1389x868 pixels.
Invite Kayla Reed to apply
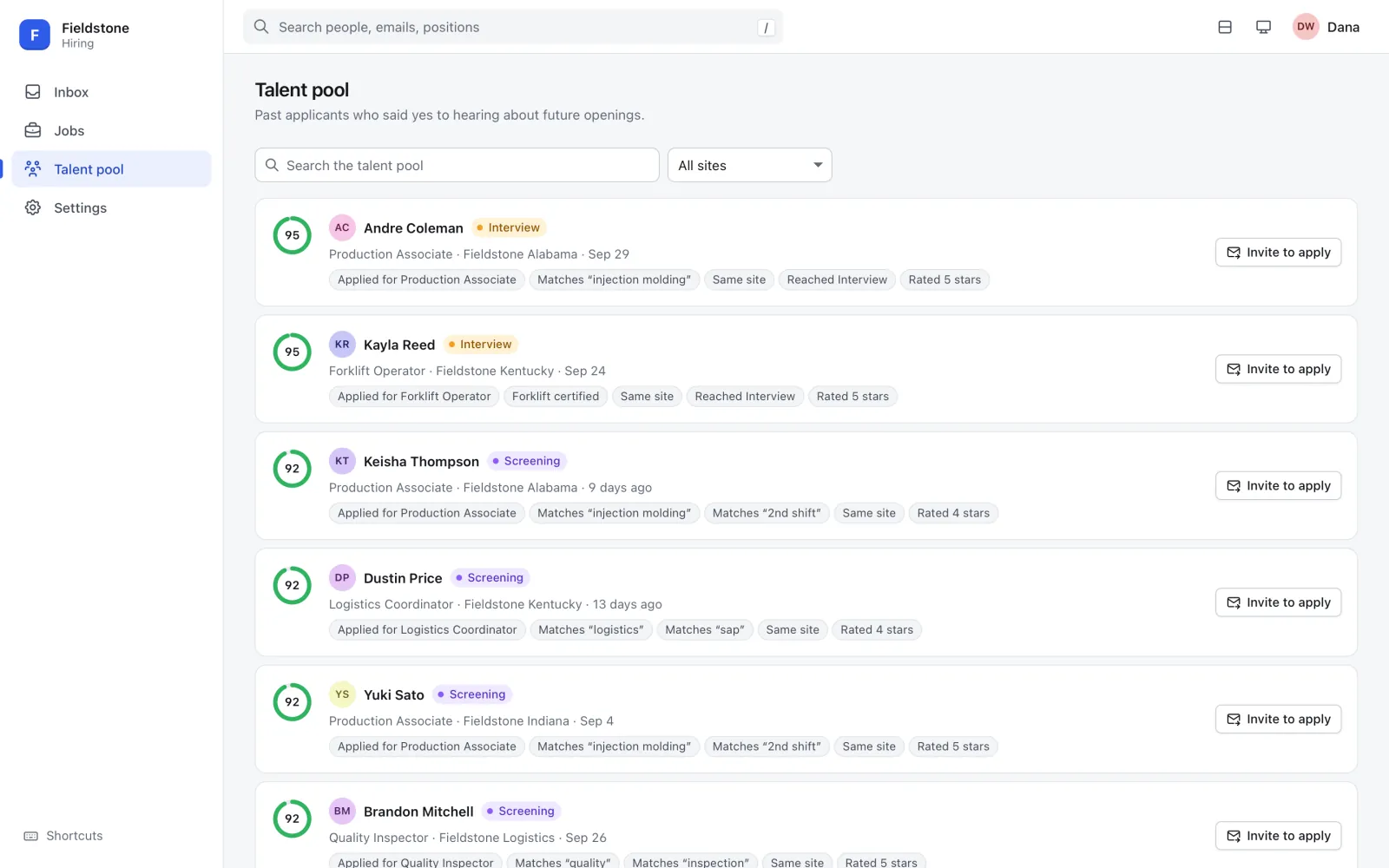(1278, 369)
